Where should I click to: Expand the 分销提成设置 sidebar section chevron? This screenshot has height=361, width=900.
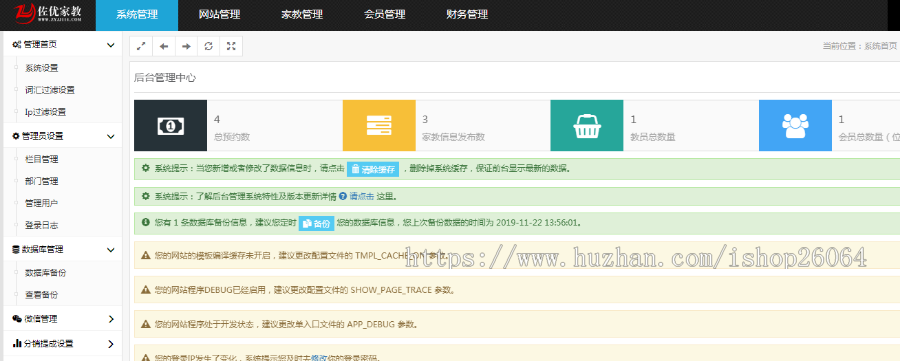click(111, 344)
